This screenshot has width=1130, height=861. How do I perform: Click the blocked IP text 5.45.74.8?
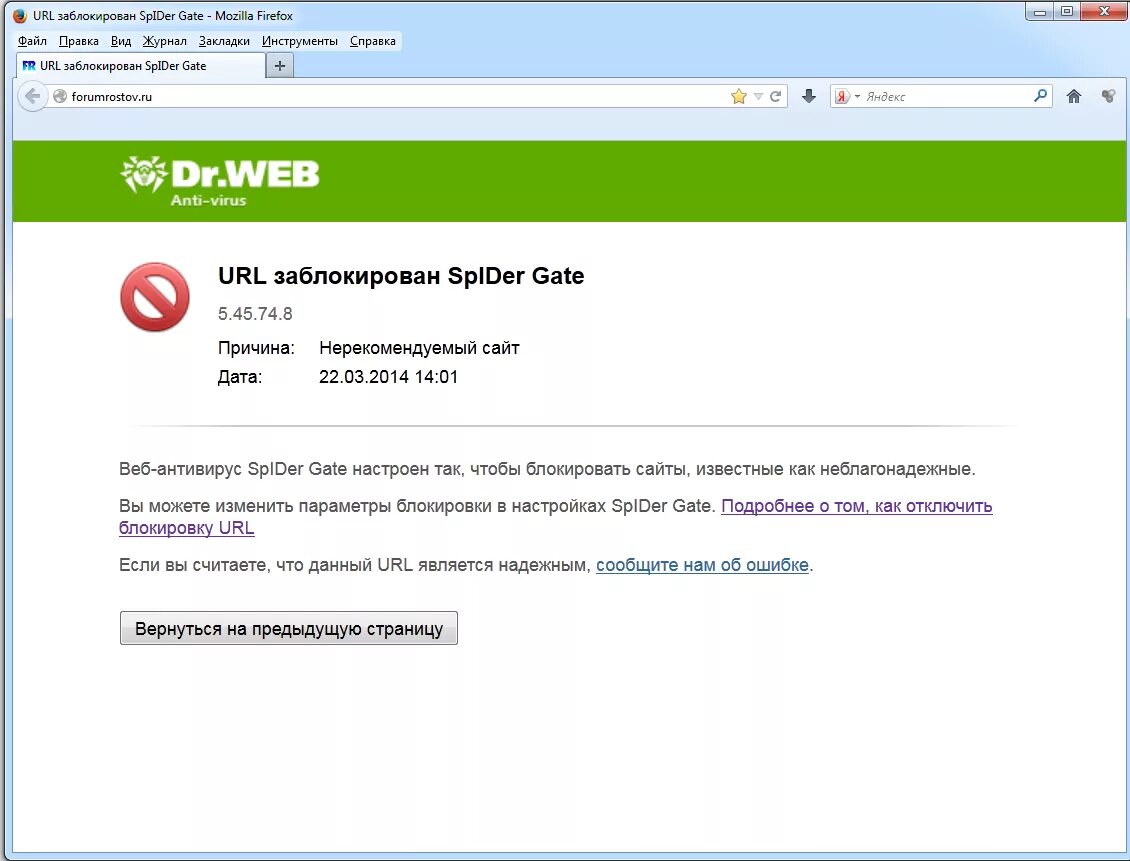point(255,313)
